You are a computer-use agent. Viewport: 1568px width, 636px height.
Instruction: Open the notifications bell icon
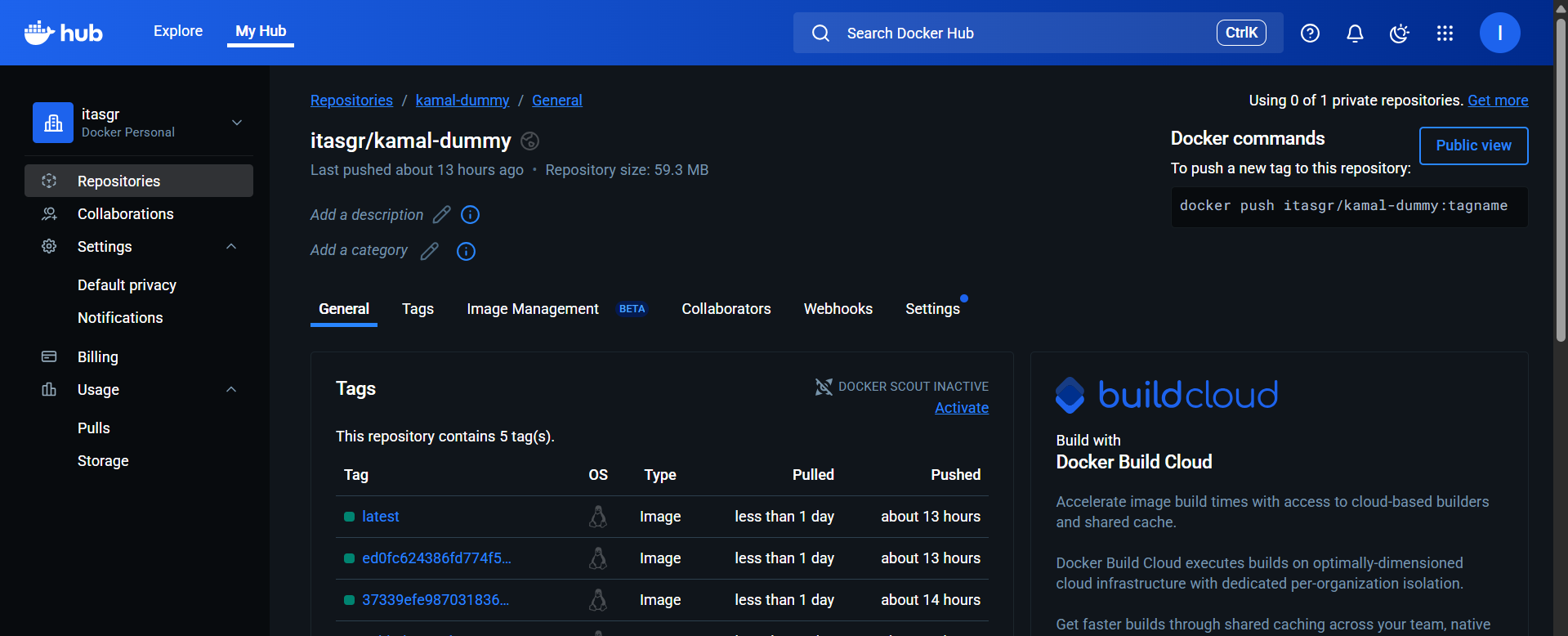click(x=1355, y=33)
